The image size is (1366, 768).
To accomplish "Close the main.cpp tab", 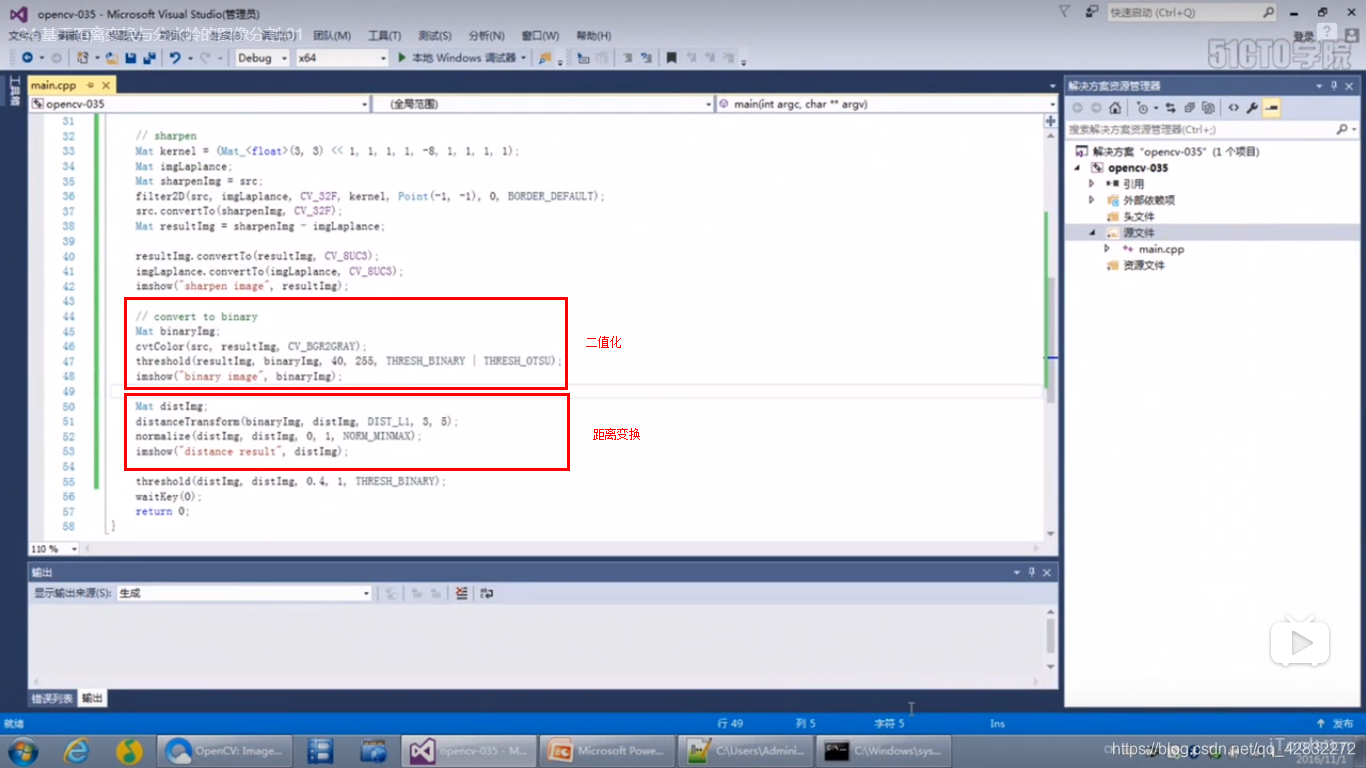I will point(104,86).
